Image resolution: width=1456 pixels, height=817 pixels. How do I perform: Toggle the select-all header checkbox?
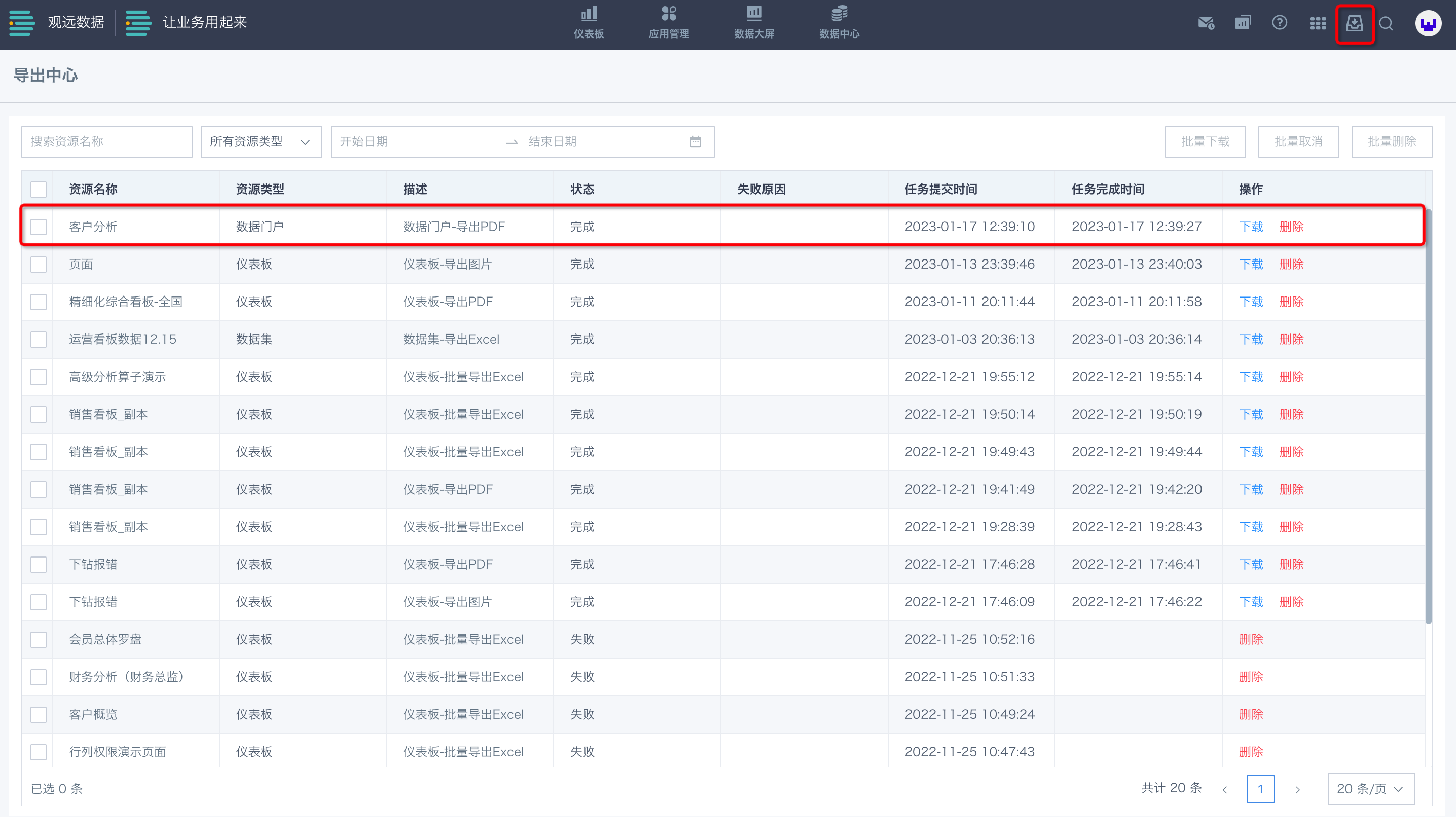pos(39,189)
